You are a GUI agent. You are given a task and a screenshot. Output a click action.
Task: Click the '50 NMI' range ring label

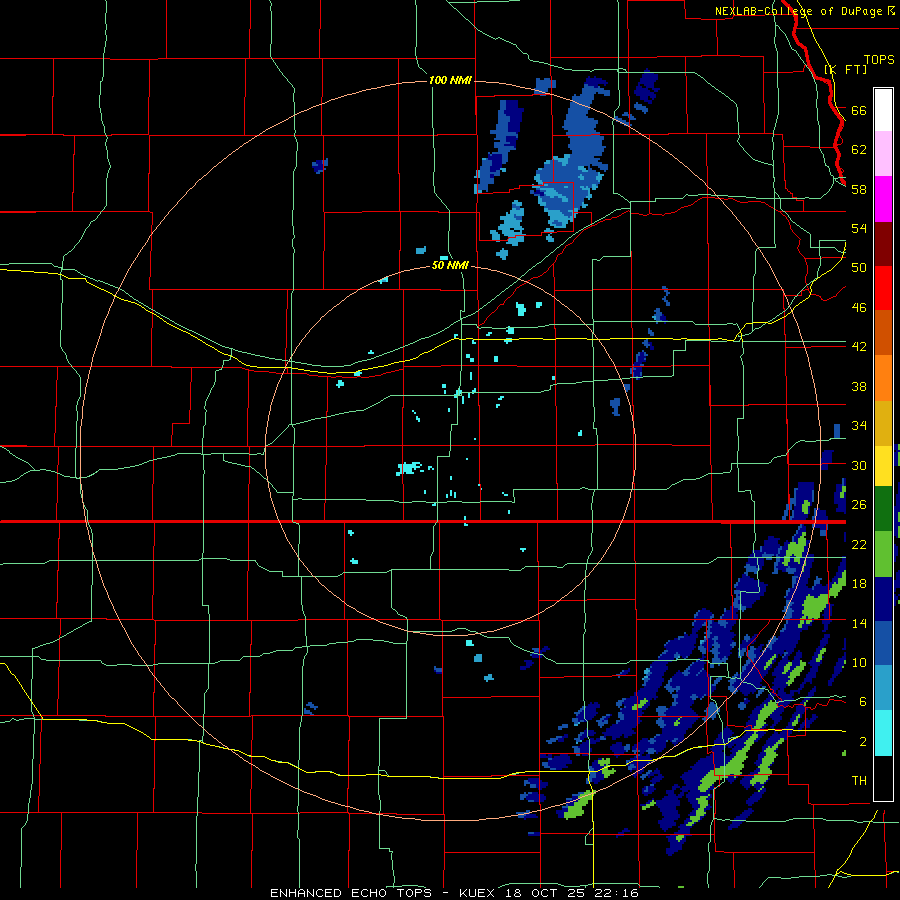coord(450,266)
